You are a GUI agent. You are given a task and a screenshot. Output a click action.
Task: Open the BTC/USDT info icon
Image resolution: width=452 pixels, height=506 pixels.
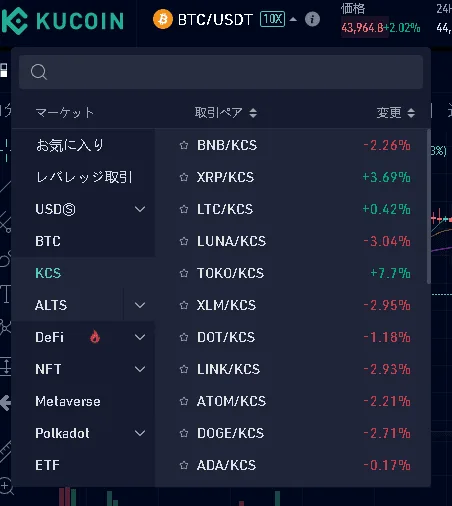point(312,19)
